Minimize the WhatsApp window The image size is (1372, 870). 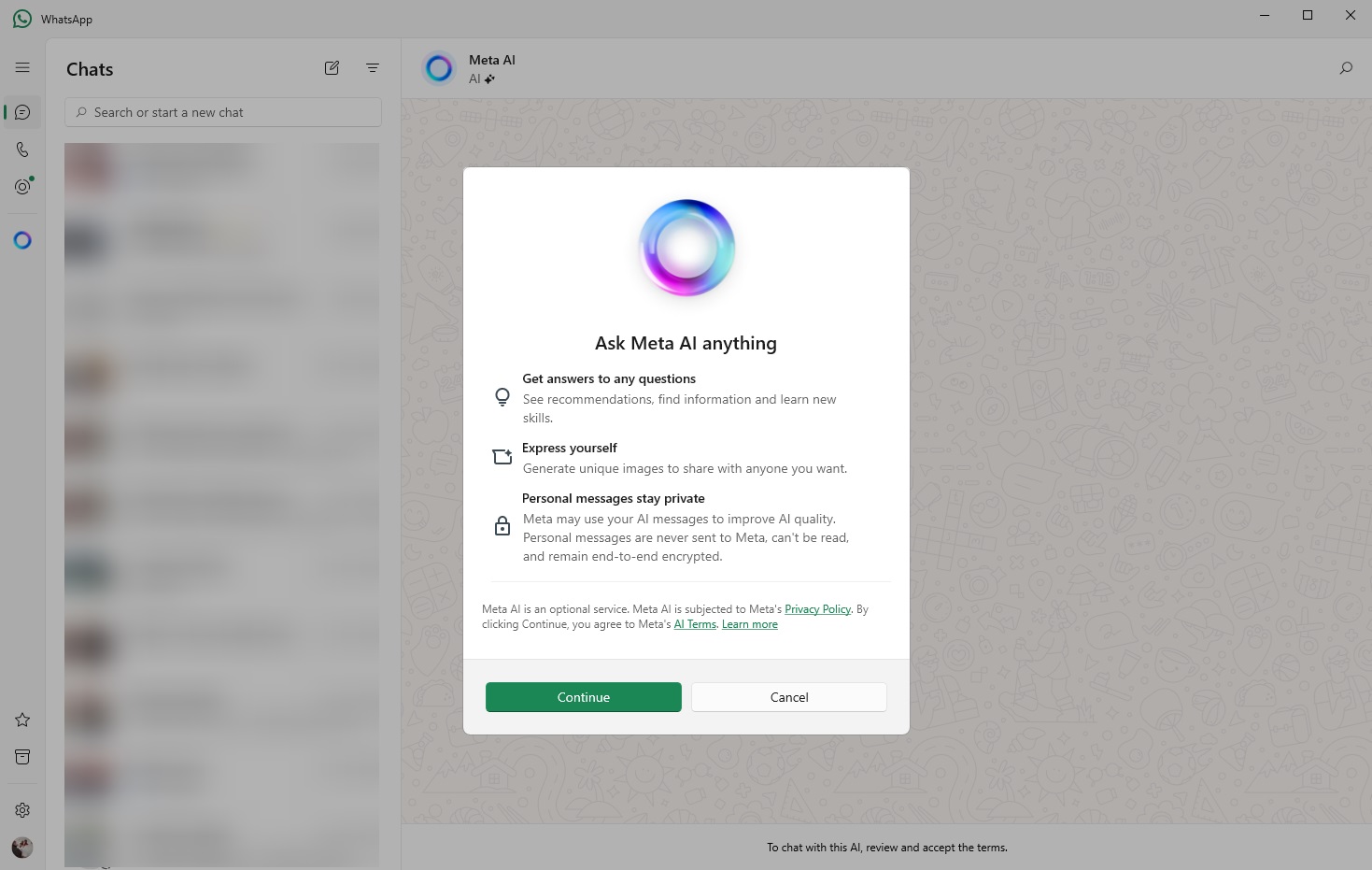tap(1265, 15)
